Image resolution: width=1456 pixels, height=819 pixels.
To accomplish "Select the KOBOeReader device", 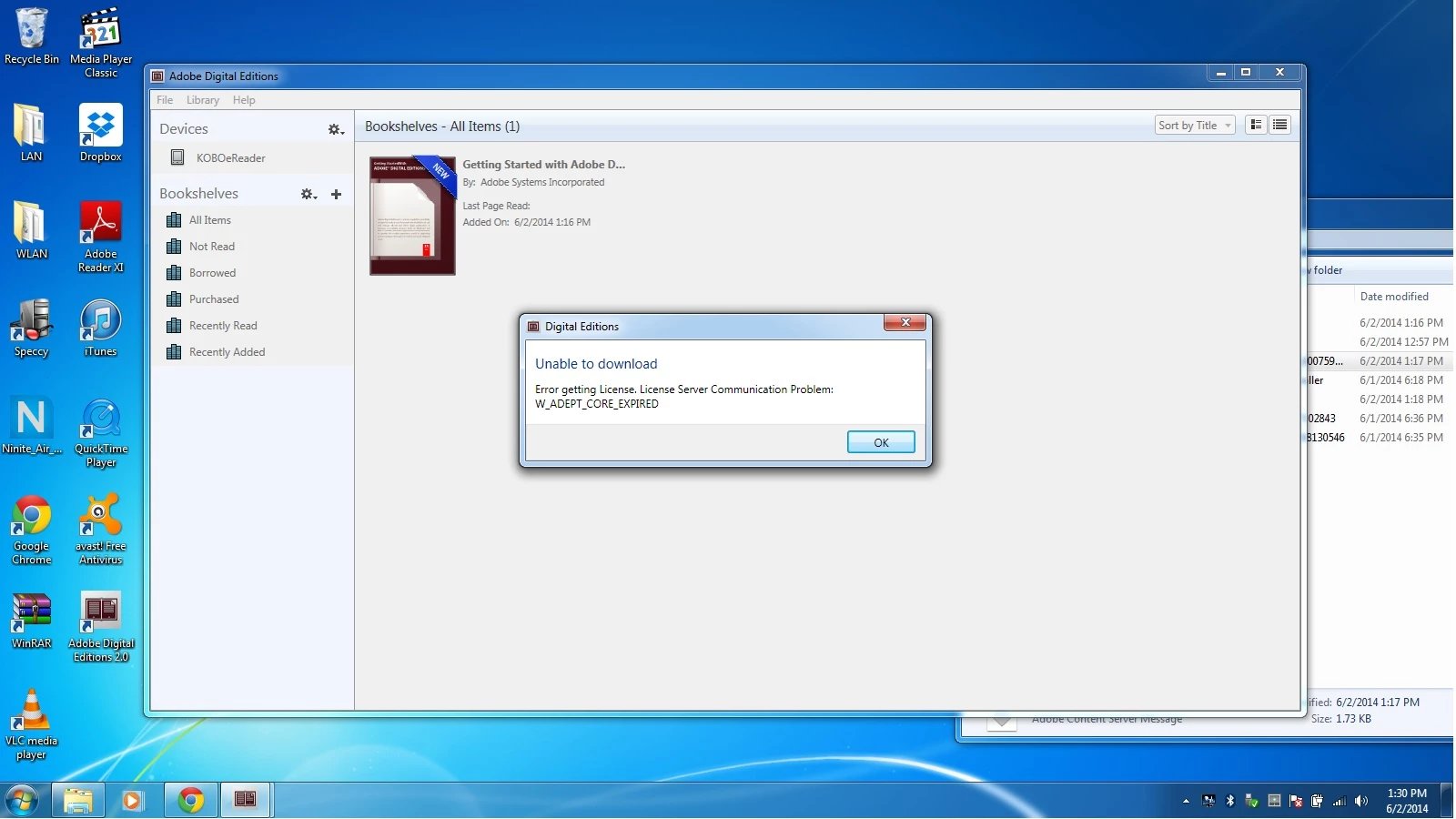I will 252,157.
